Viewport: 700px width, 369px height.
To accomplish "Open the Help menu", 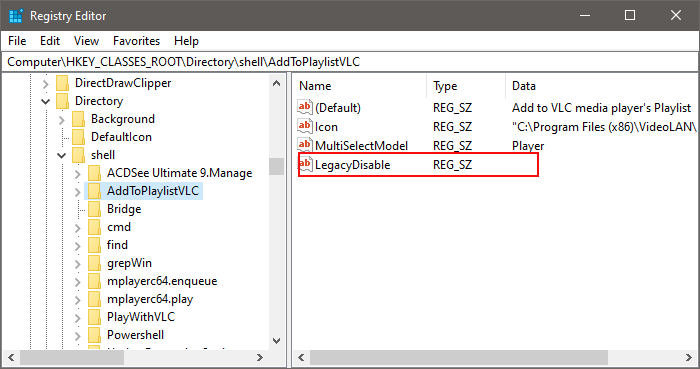I will click(186, 41).
